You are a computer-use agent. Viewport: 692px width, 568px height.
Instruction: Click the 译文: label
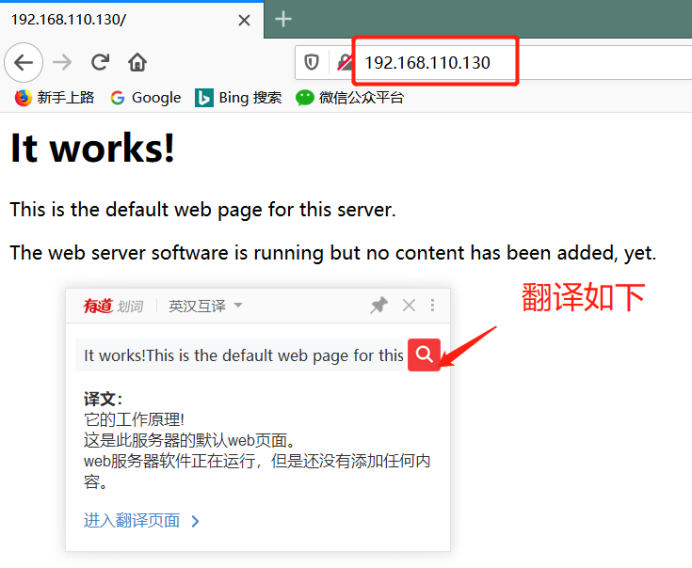point(103,399)
